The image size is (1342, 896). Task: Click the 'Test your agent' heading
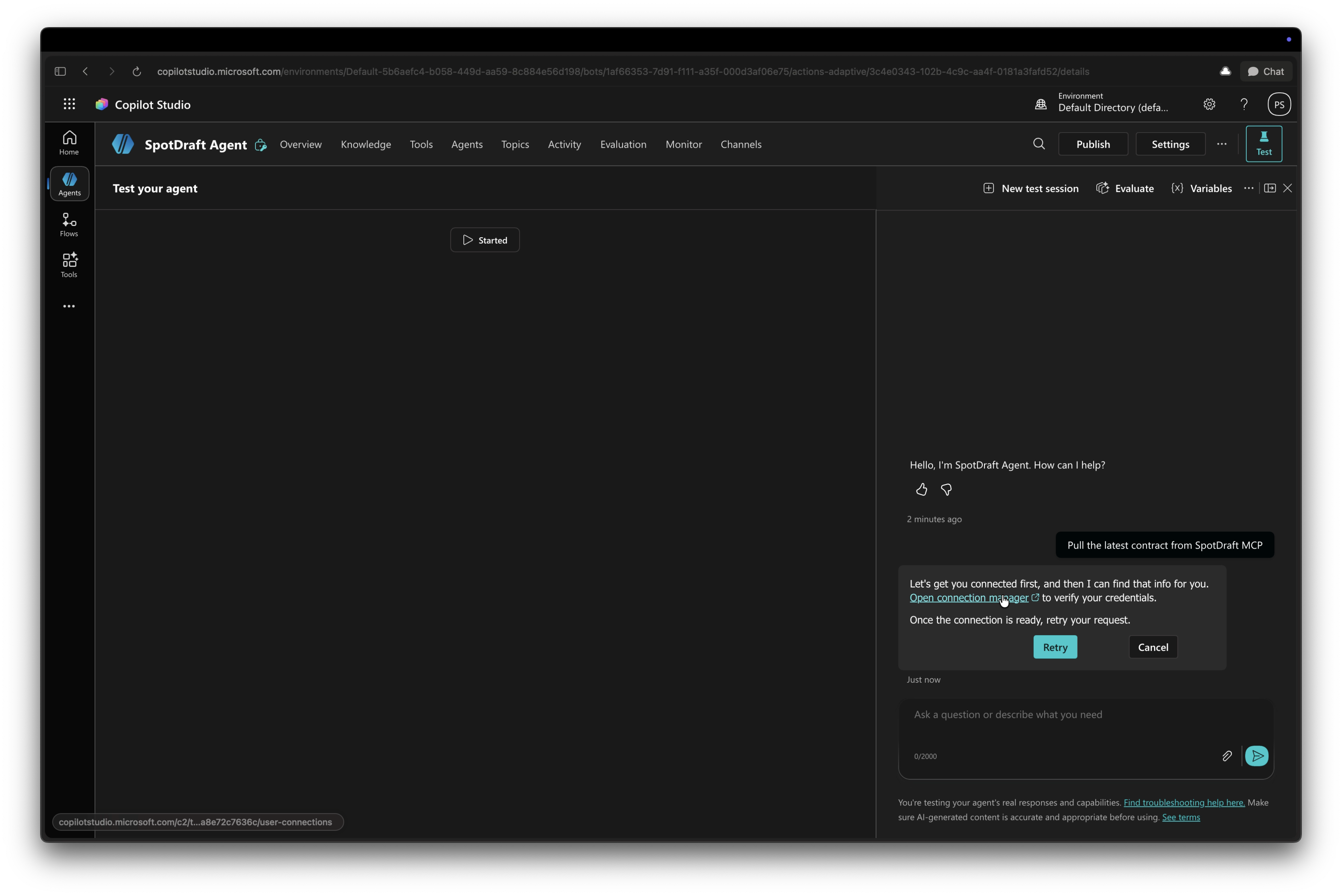pos(155,188)
